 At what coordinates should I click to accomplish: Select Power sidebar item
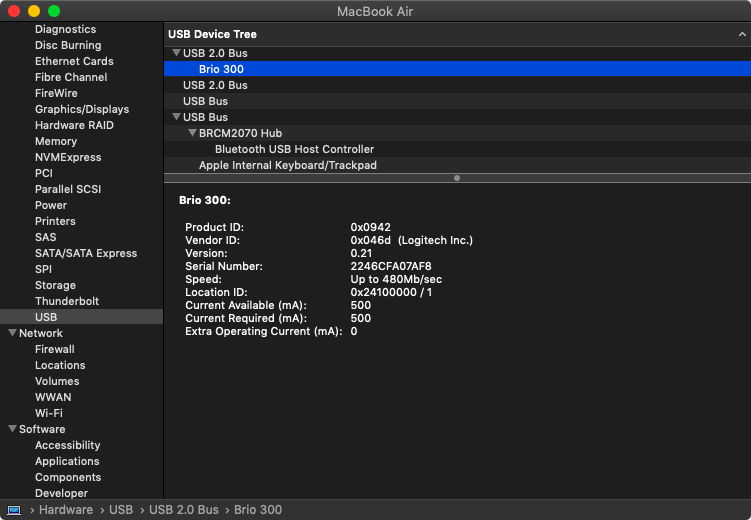coord(51,205)
